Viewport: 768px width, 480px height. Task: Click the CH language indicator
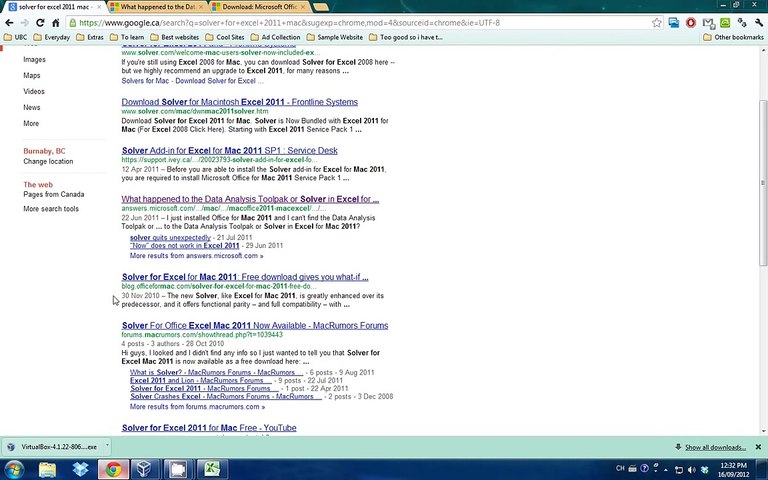point(620,468)
